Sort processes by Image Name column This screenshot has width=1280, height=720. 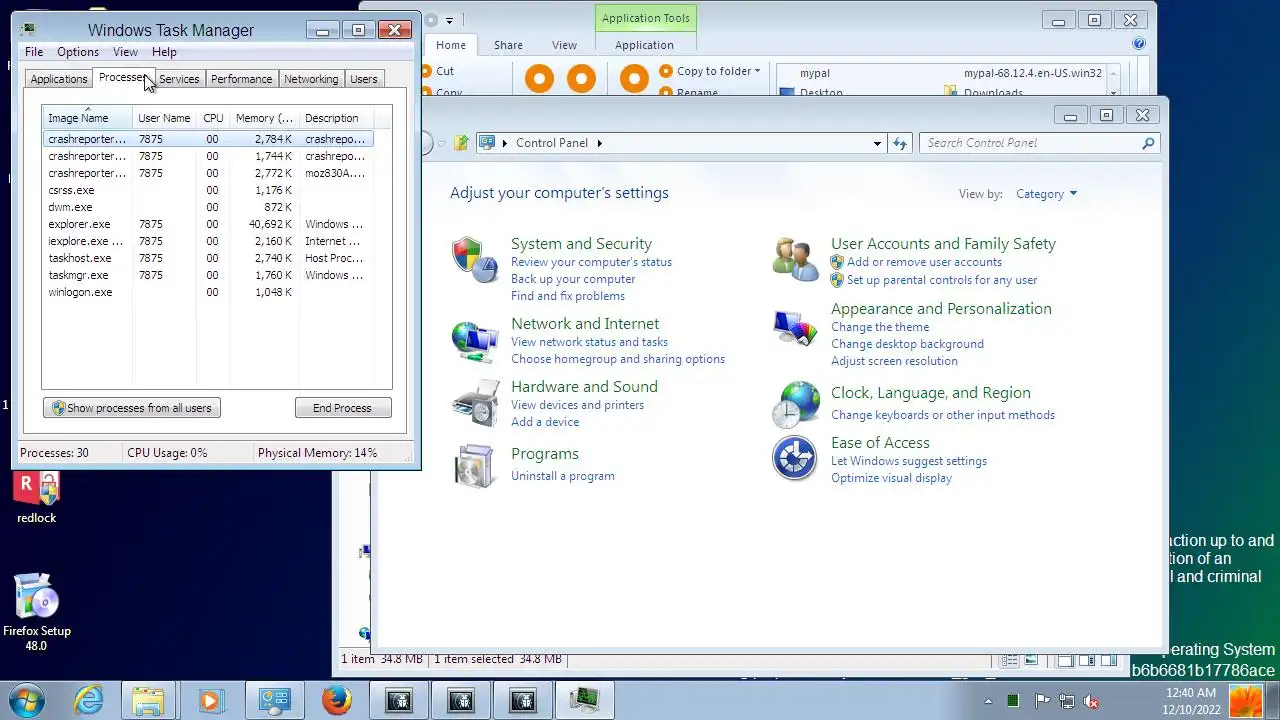87,118
